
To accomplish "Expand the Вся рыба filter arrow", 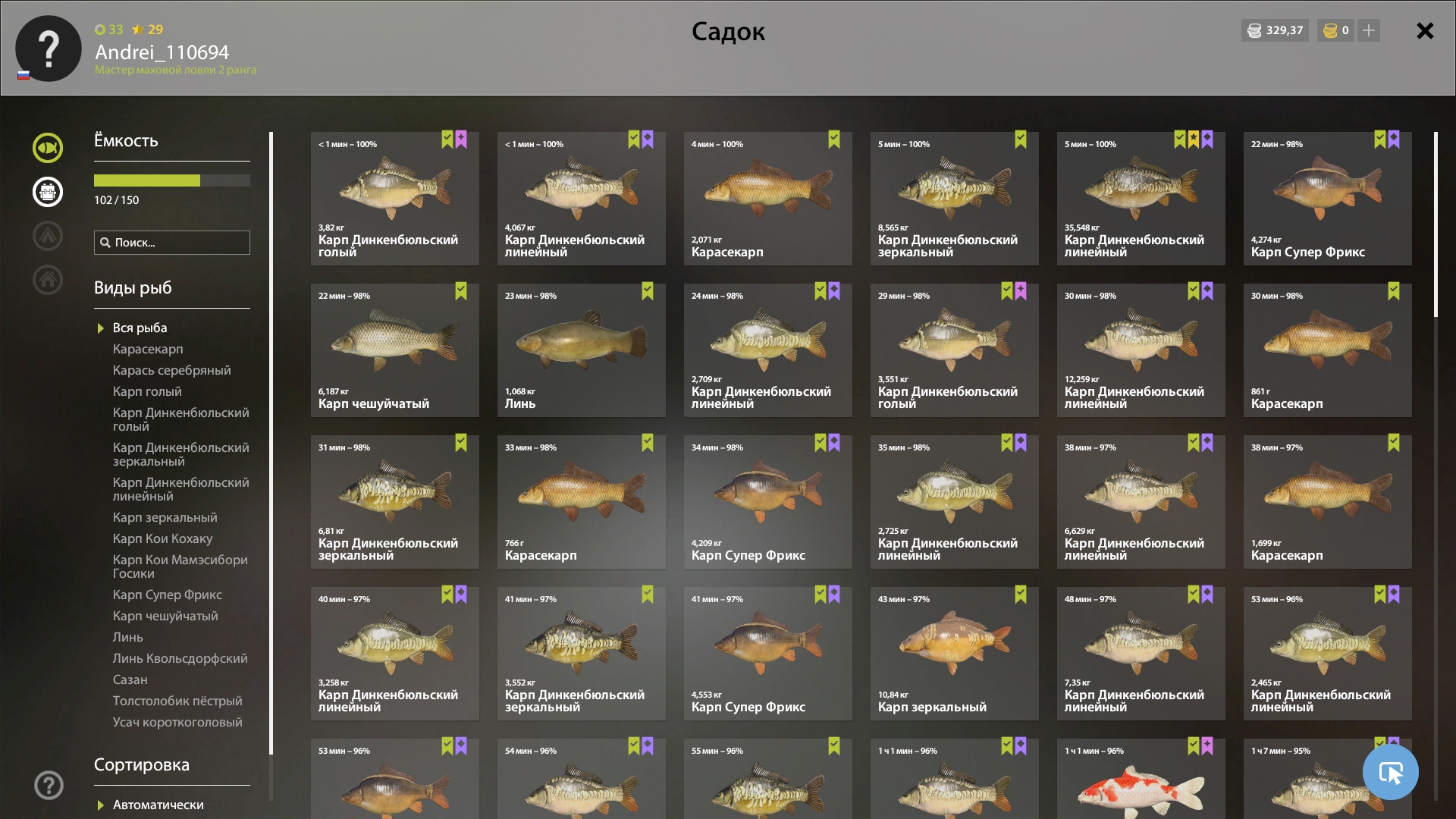I will click(101, 328).
